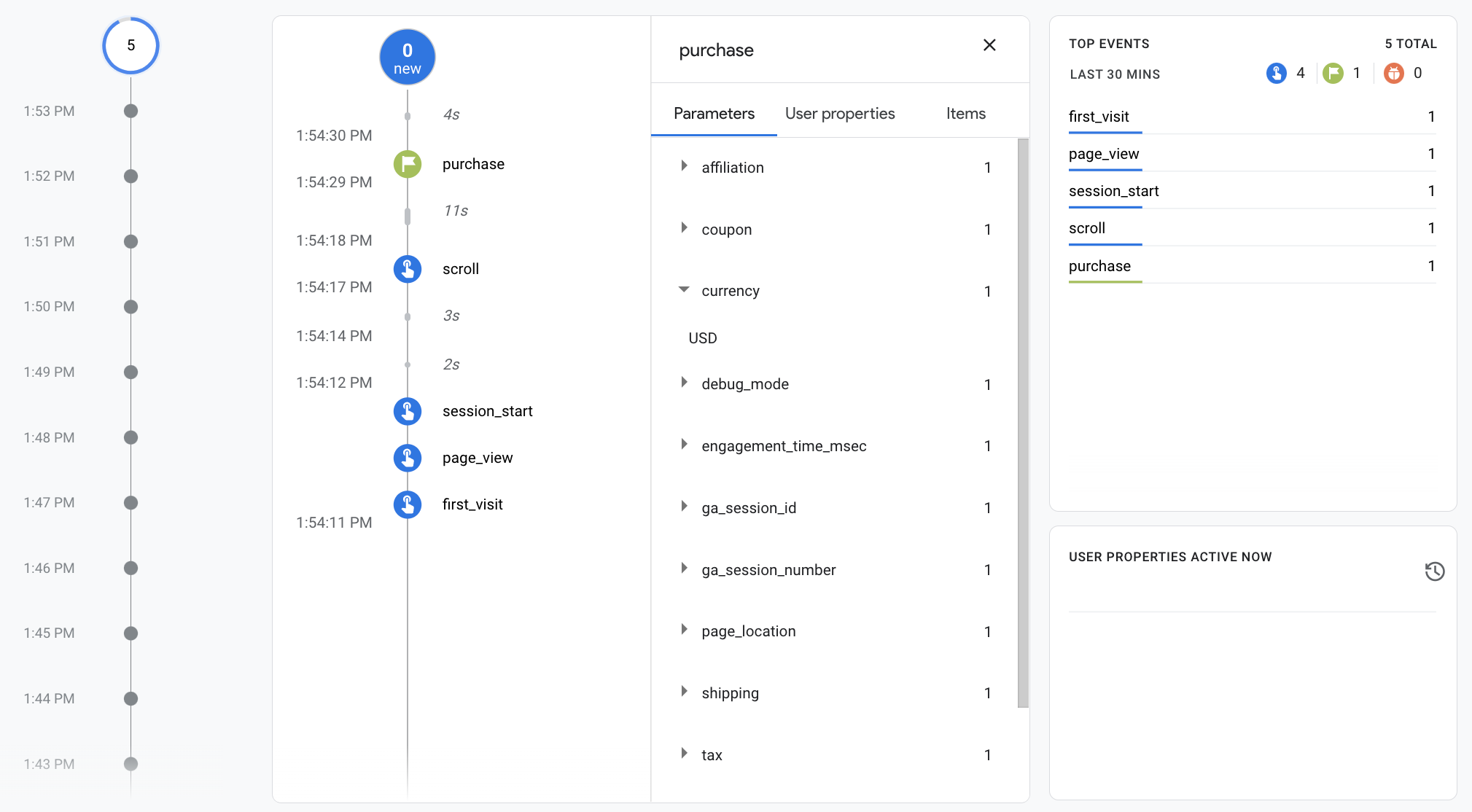Select the Parameters tab

click(x=714, y=113)
